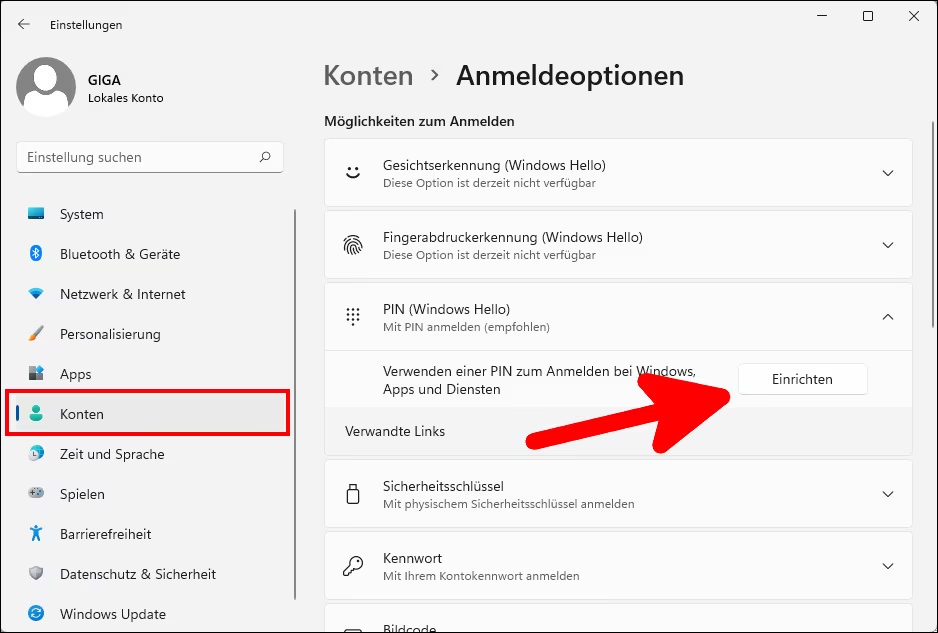Screen dimensions: 938x633
Task: Expand Fingerabdruckerkennung chevron
Action: point(887,245)
